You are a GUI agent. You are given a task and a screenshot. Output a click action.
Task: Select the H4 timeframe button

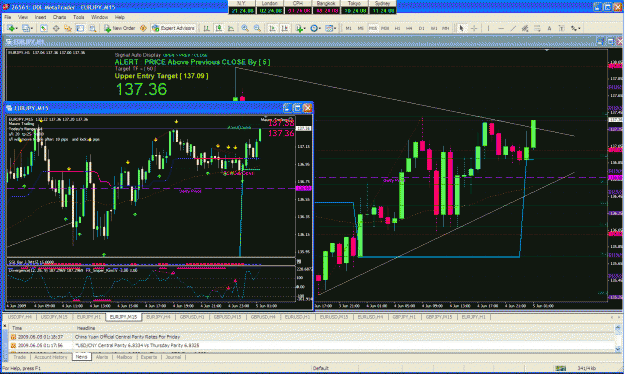409,28
